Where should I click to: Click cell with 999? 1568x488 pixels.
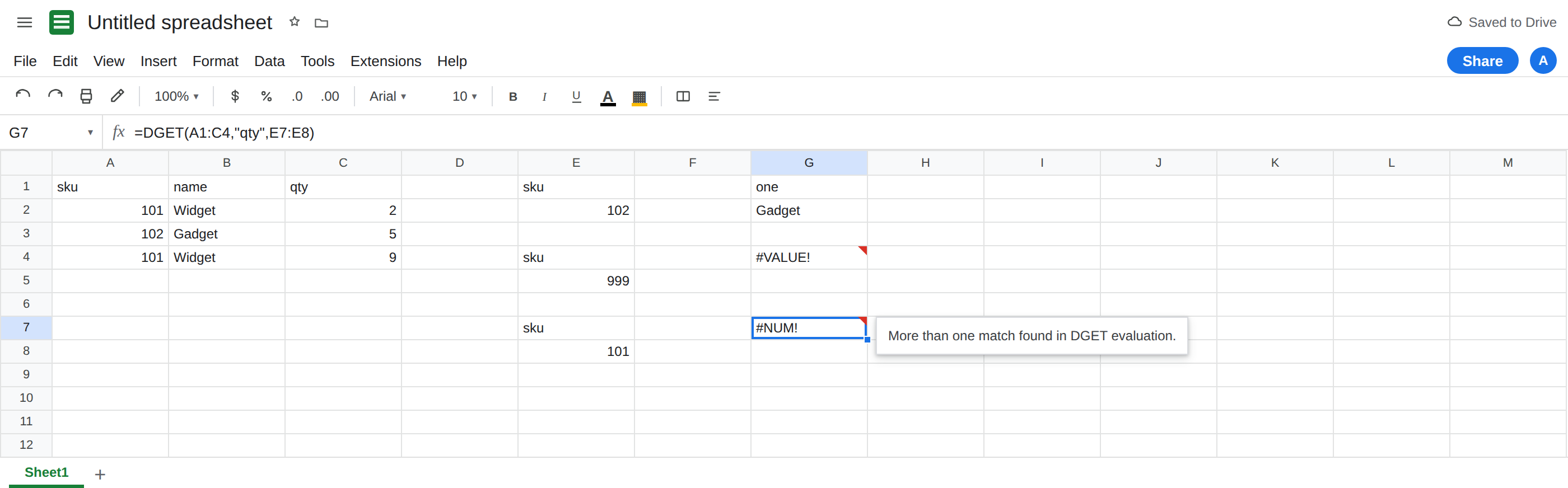[576, 281]
